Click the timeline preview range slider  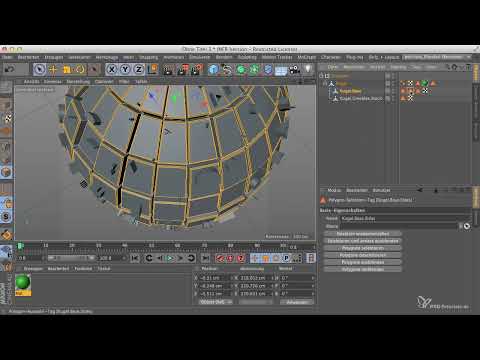coord(71,258)
